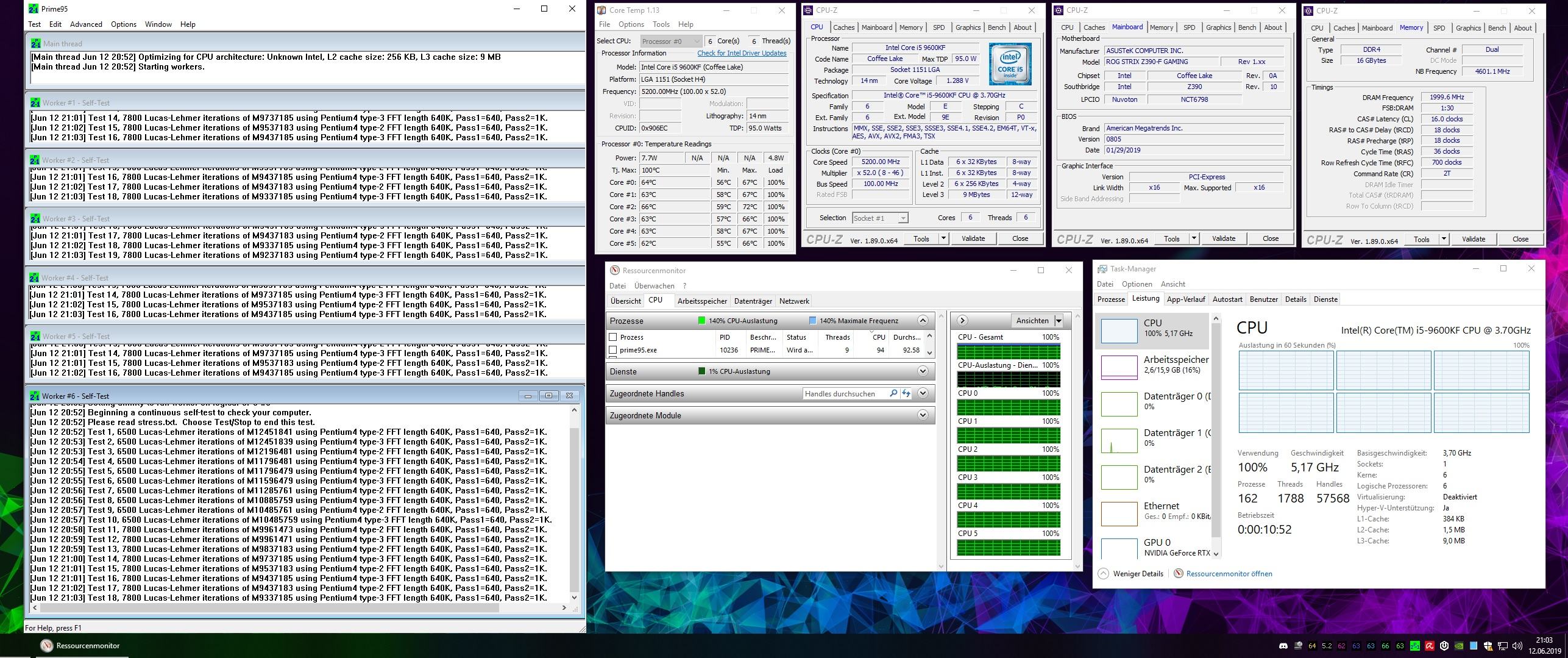This screenshot has width=1568, height=658.
Task: Open the Options menu in Prime95
Action: pyautogui.click(x=123, y=24)
